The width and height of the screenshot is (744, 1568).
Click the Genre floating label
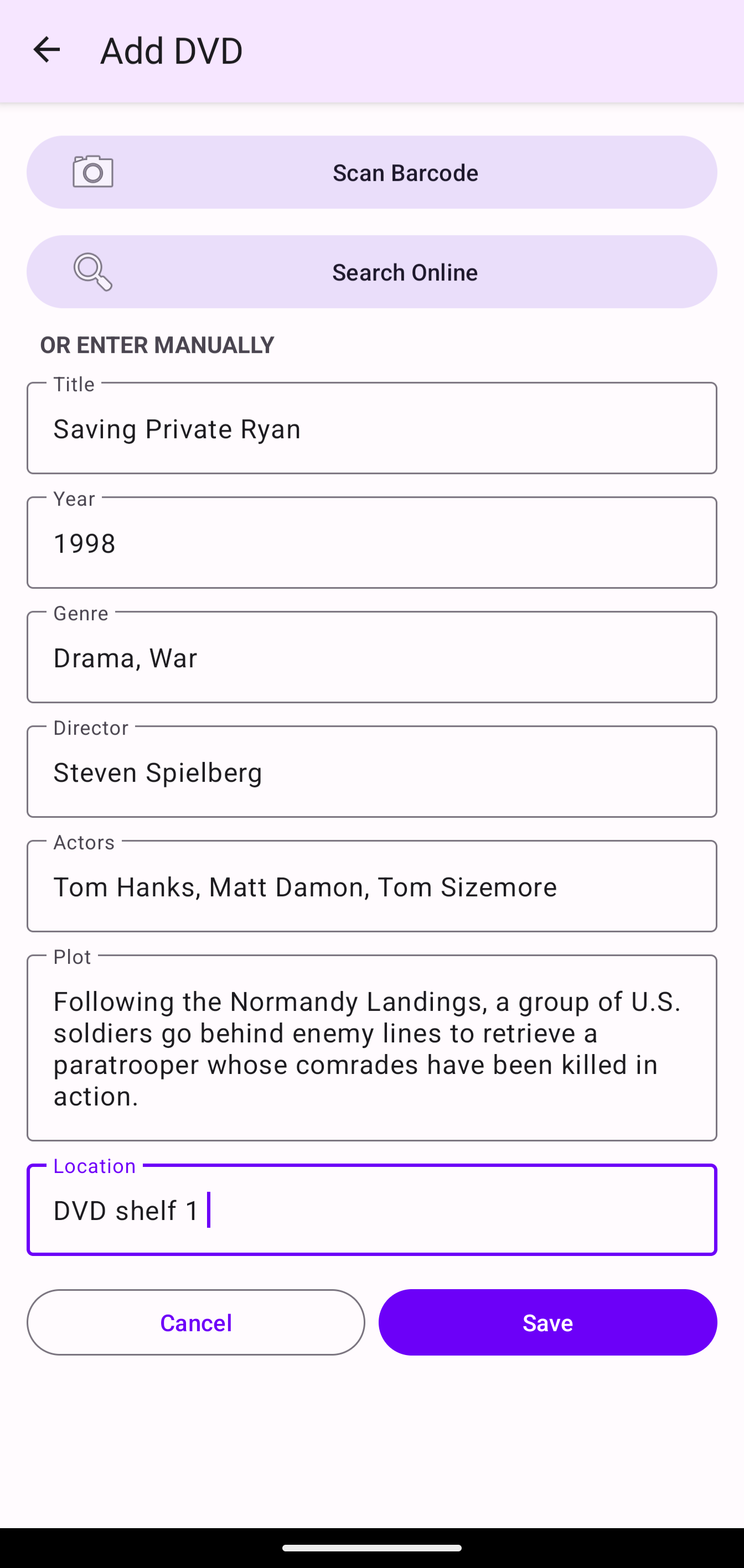click(80, 614)
